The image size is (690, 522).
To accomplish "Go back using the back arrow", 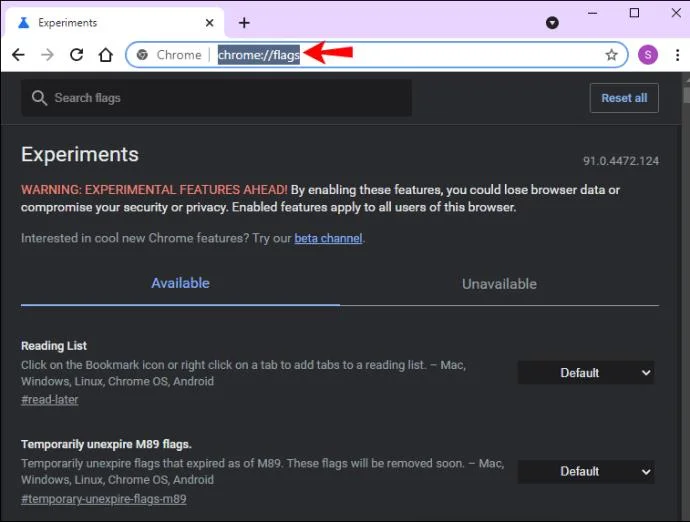I will (18, 55).
